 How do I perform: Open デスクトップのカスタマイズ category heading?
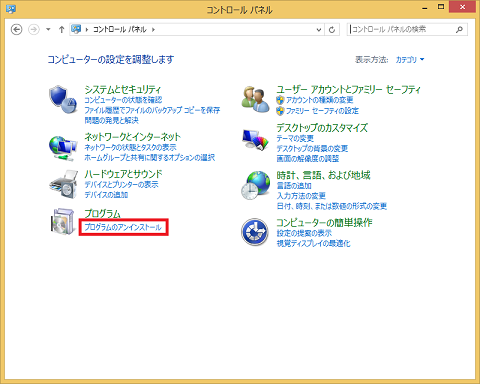point(322,128)
